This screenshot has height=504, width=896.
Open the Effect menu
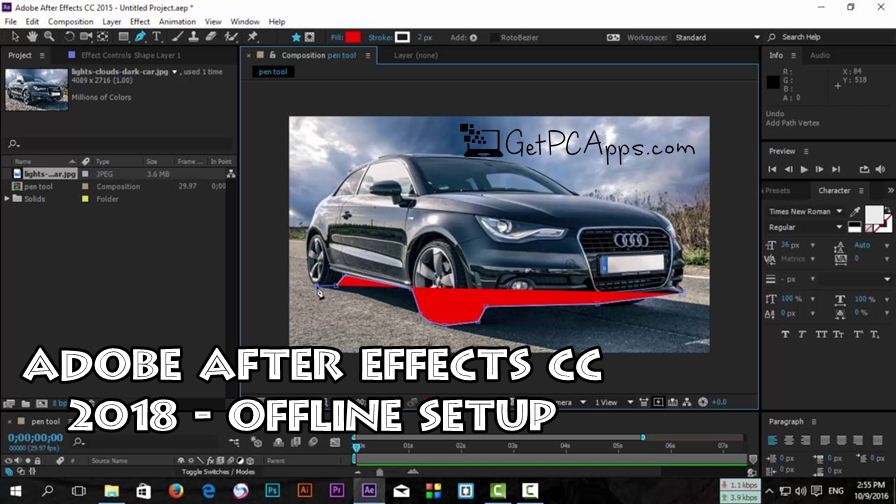pos(139,22)
